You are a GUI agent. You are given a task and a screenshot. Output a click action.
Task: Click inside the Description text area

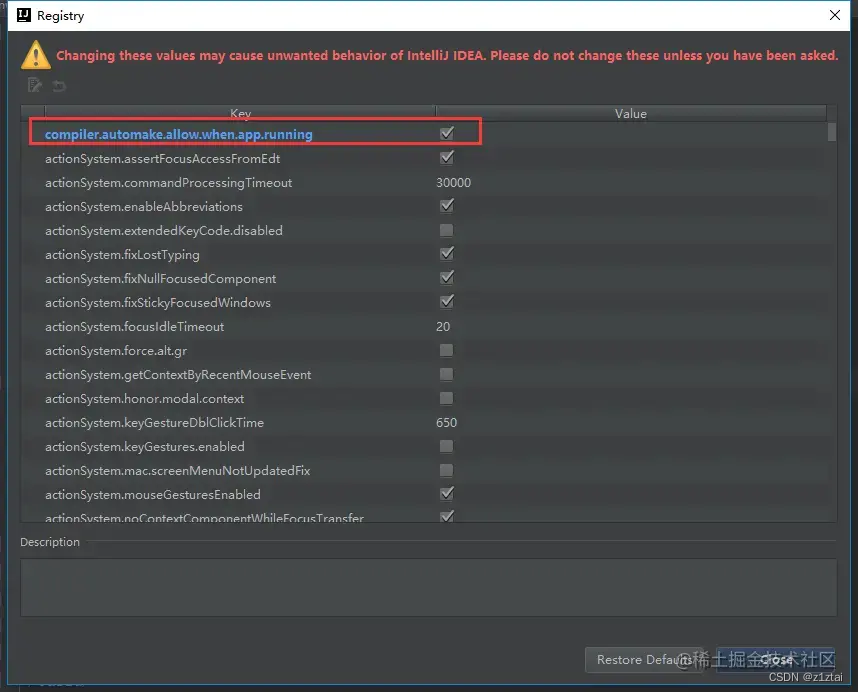point(428,588)
